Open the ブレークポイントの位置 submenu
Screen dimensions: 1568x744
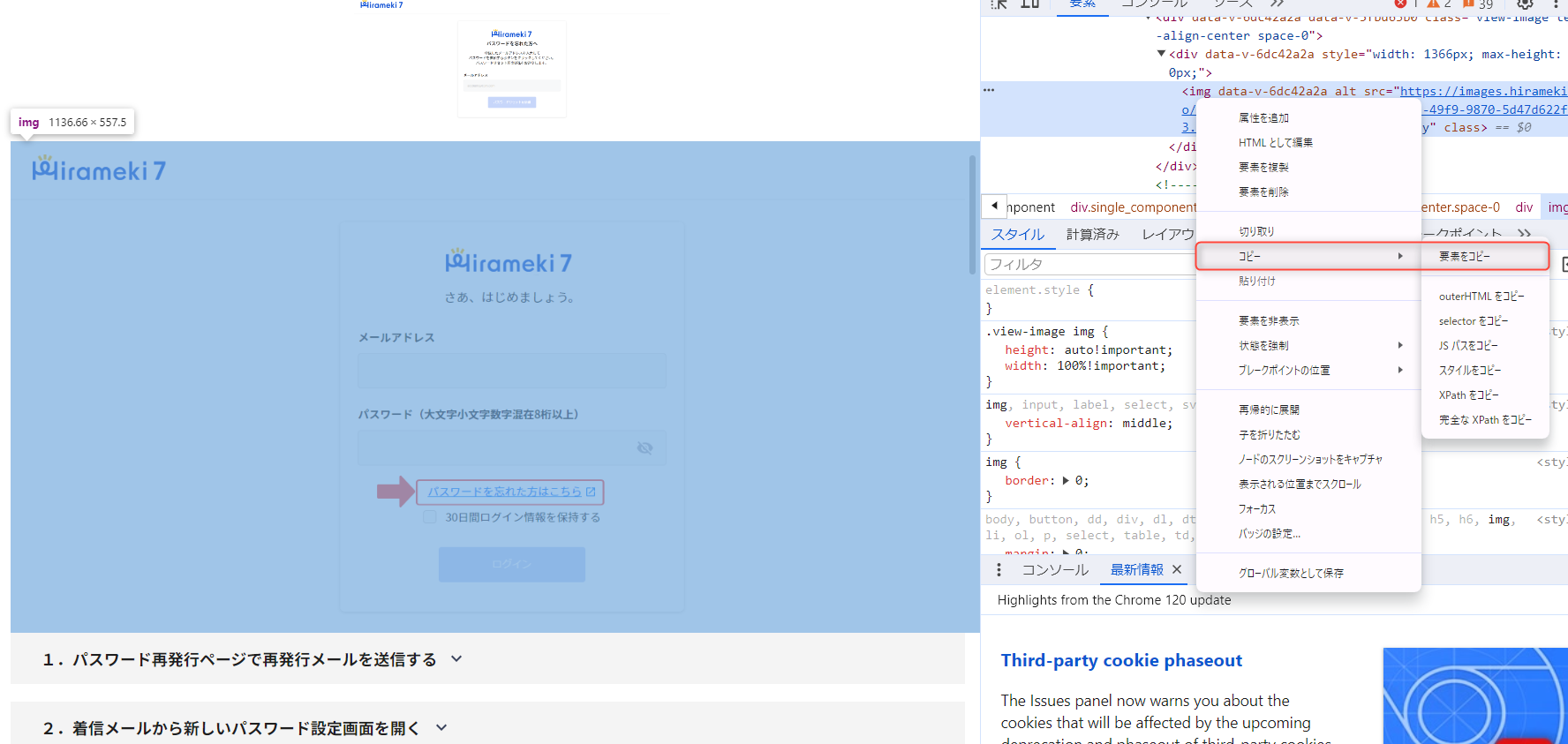tap(1308, 370)
